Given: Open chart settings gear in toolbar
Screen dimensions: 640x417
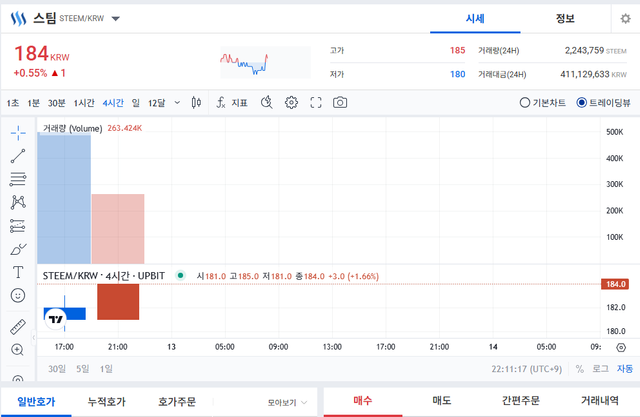Looking at the screenshot, I should click(x=291, y=102).
